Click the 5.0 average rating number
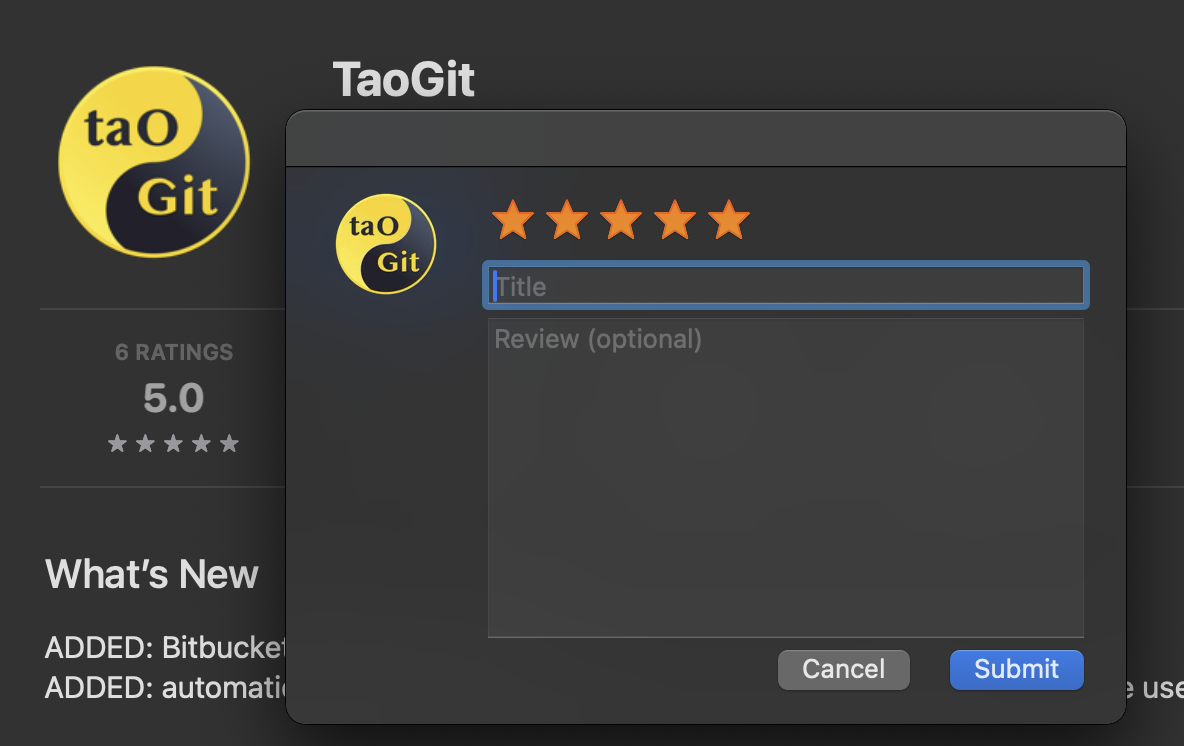 [x=174, y=398]
